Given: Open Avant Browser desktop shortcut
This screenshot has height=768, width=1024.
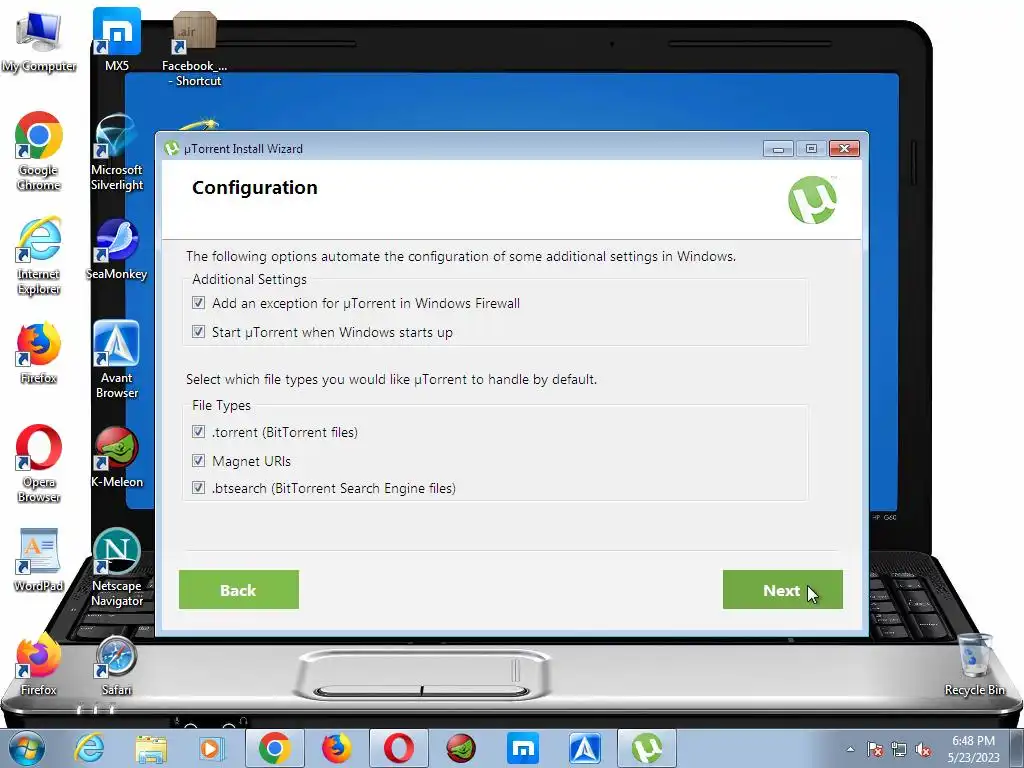Looking at the screenshot, I should point(117,359).
